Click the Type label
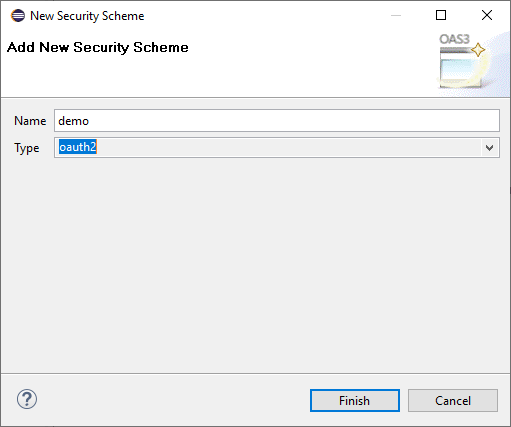Screen dimensions: 511x427 [x=27, y=148]
